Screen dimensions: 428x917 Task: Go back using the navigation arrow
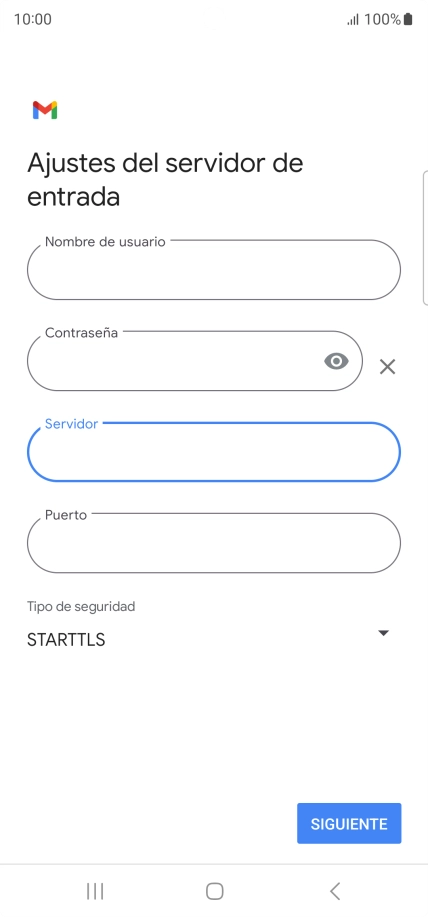pyautogui.click(x=334, y=891)
